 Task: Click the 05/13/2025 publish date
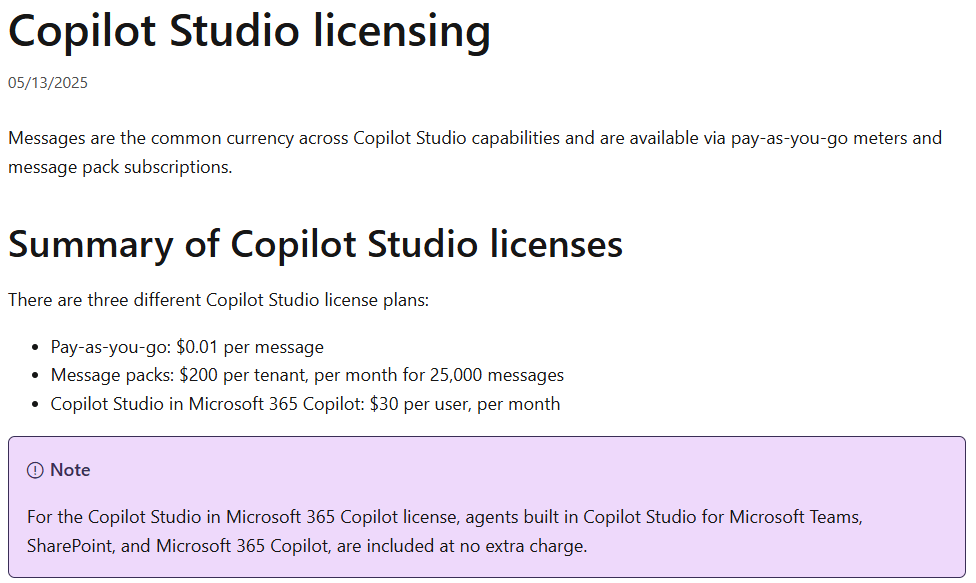pyautogui.click(x=48, y=83)
